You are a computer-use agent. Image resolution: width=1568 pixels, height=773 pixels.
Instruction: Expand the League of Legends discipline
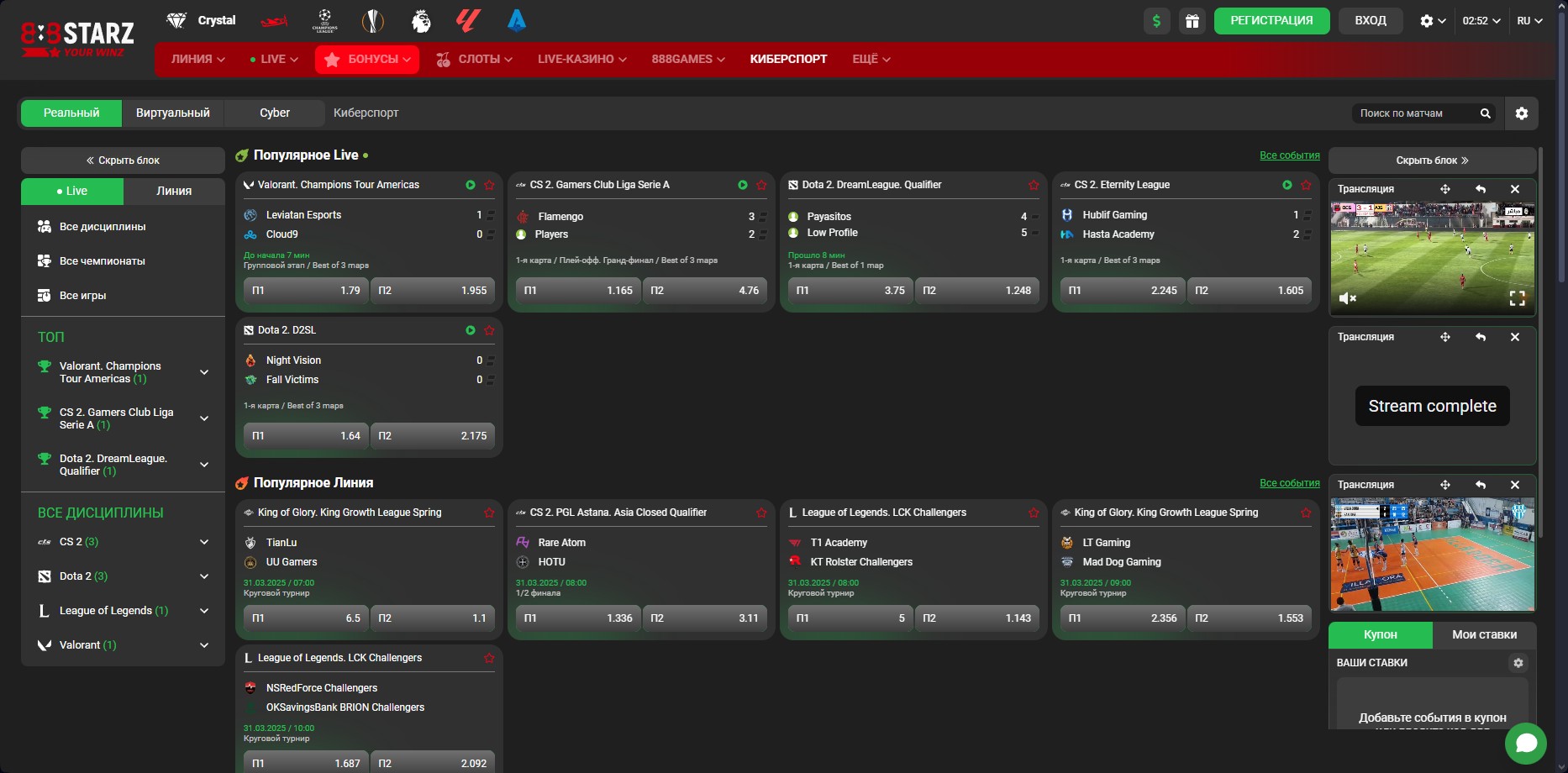(204, 611)
